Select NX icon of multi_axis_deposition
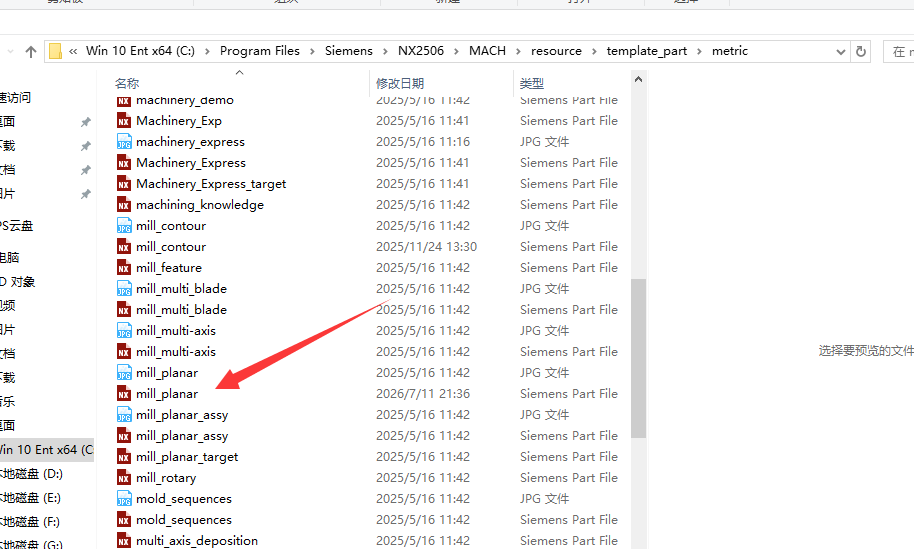Image resolution: width=914 pixels, height=549 pixels. [x=124, y=540]
